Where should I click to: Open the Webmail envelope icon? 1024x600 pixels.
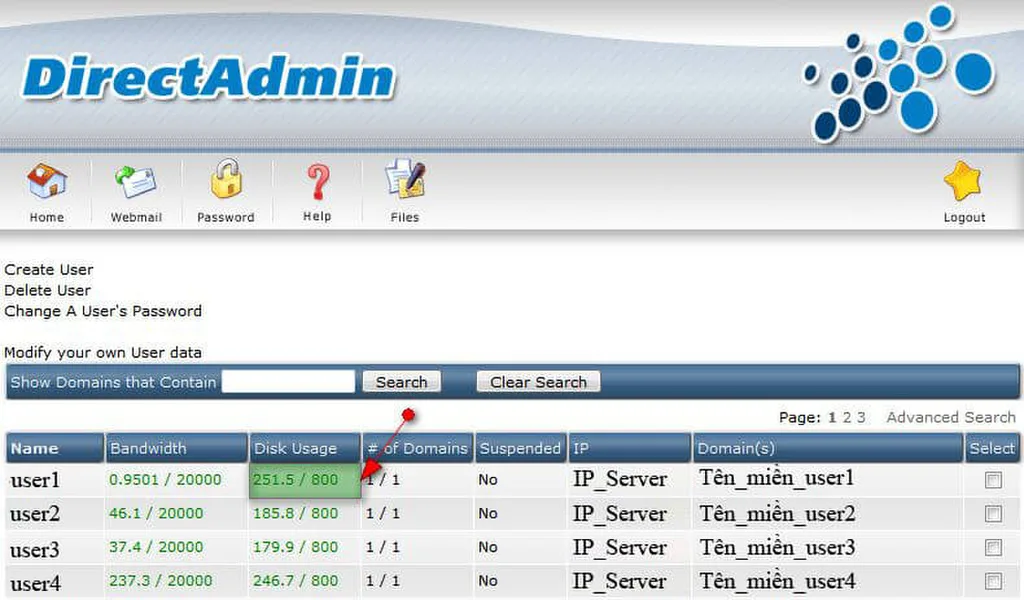(x=136, y=181)
